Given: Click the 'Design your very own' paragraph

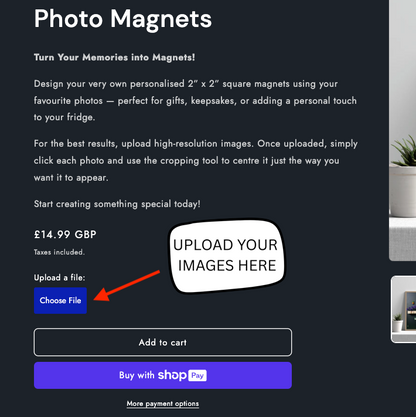Looking at the screenshot, I should [195, 100].
